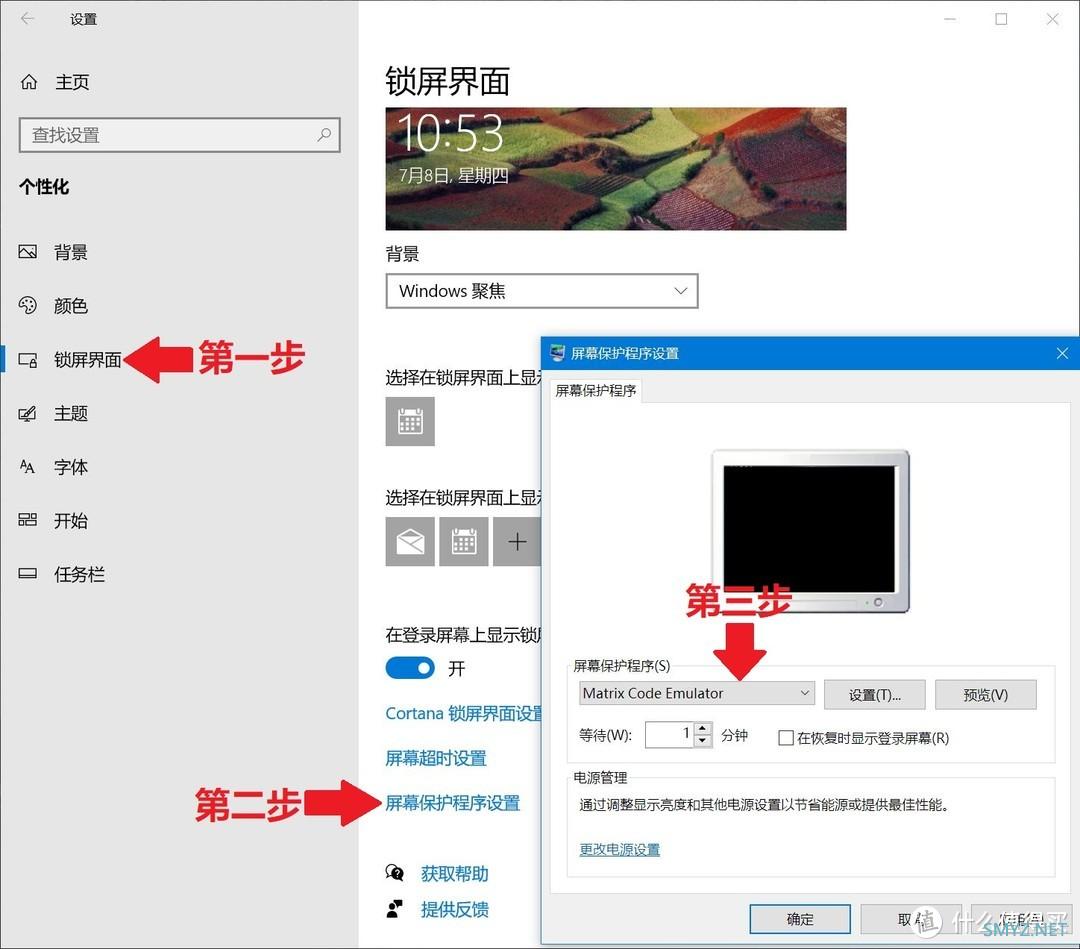Viewport: 1080px width, 949px height.
Task: Select 锁屏界面 in the sidebar
Action: 70,359
